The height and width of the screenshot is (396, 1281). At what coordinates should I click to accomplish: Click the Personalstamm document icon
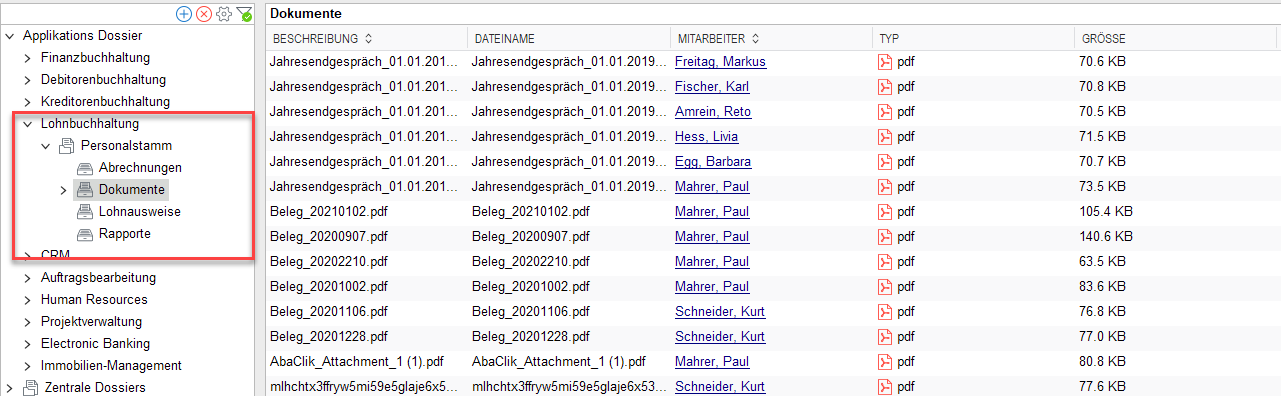67,145
